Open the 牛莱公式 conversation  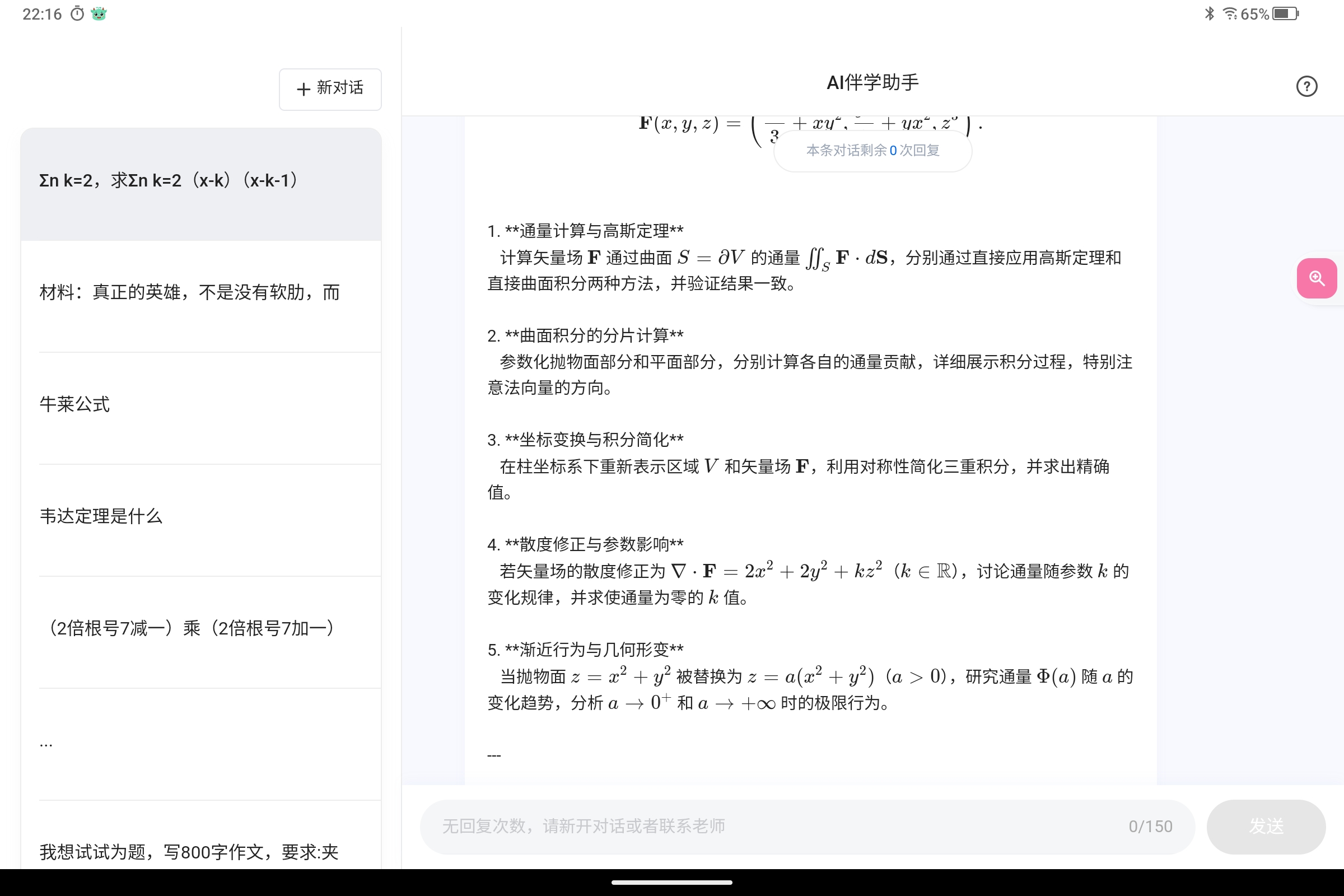(x=201, y=408)
